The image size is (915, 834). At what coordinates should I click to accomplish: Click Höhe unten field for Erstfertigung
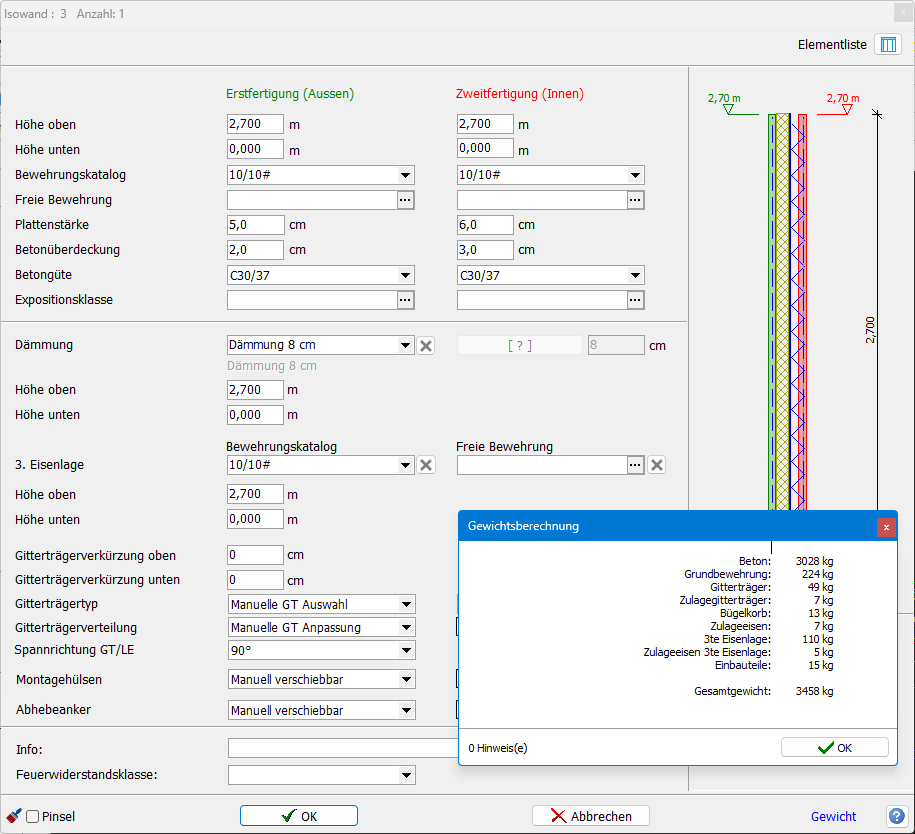pyautogui.click(x=255, y=149)
